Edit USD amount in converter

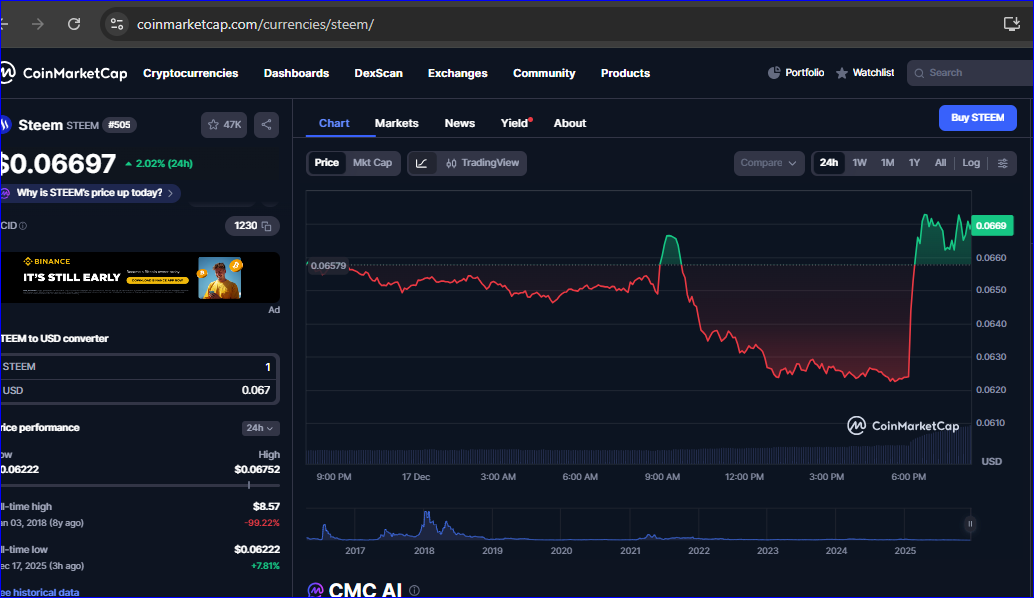[138, 390]
